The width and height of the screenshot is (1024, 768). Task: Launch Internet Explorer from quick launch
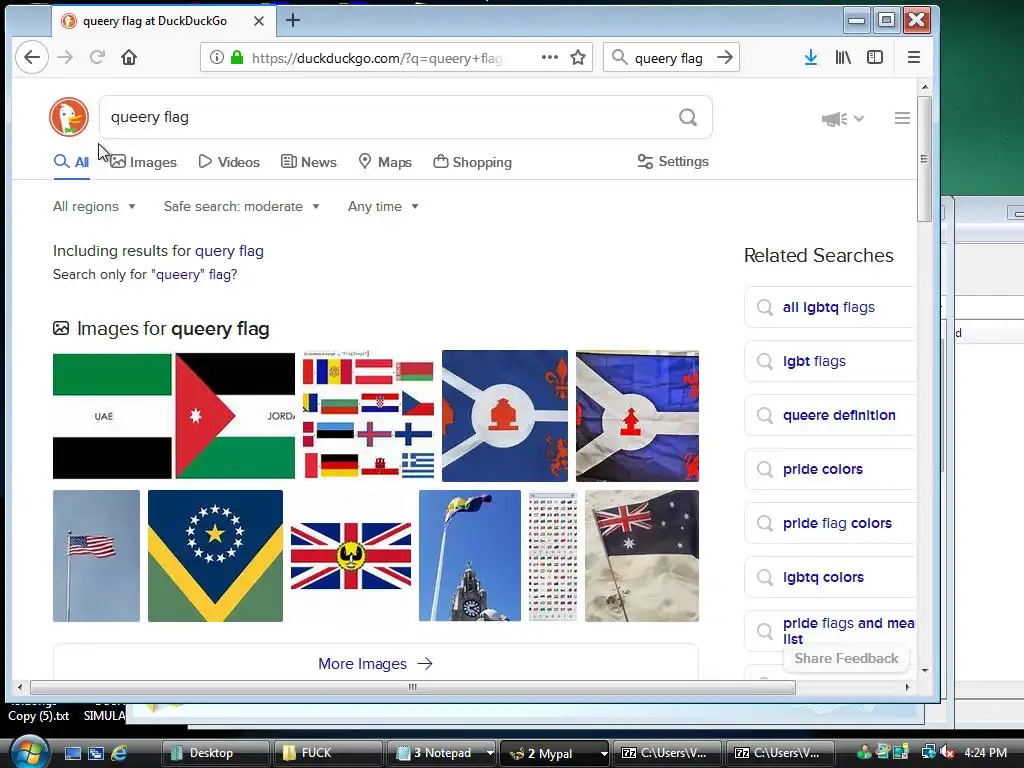[118, 753]
